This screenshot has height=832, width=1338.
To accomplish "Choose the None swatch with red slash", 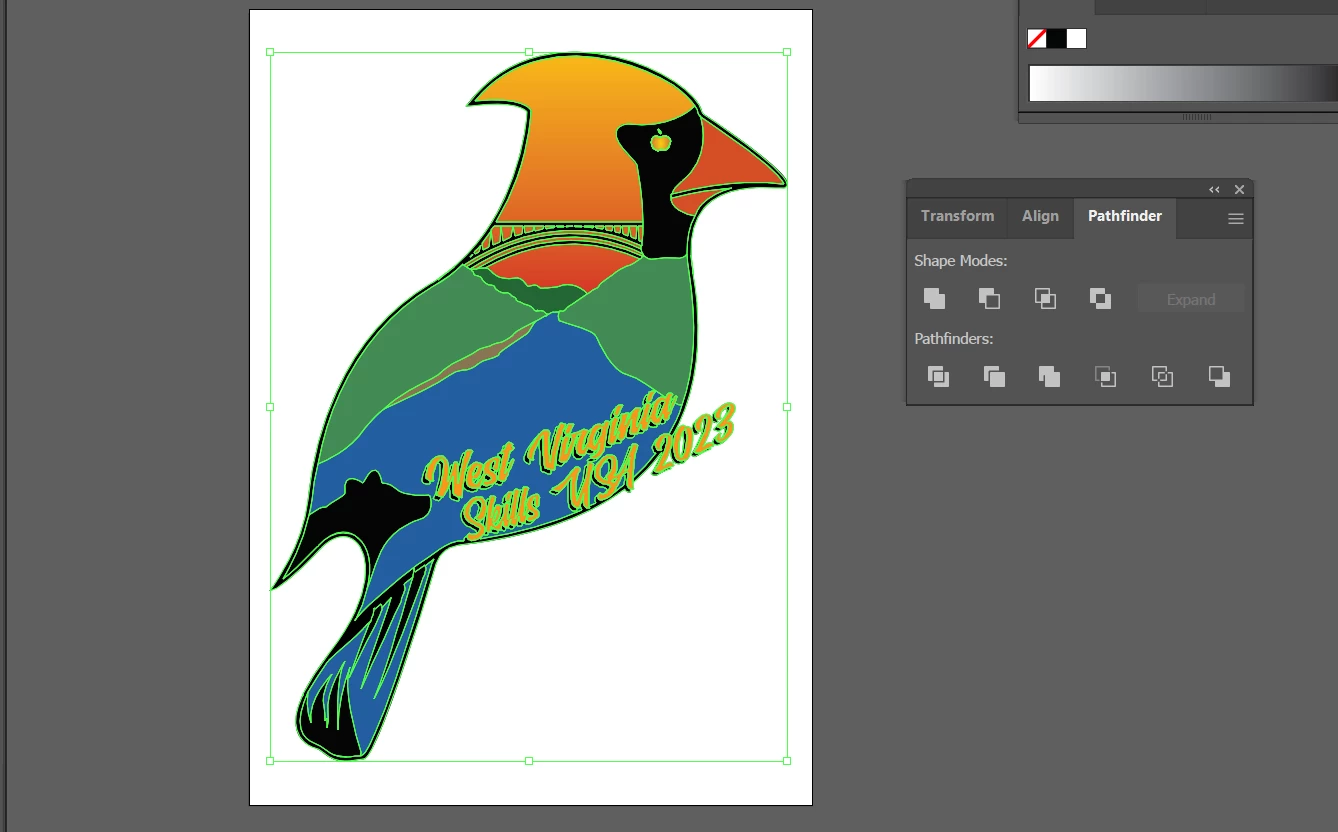I will pos(1037,39).
